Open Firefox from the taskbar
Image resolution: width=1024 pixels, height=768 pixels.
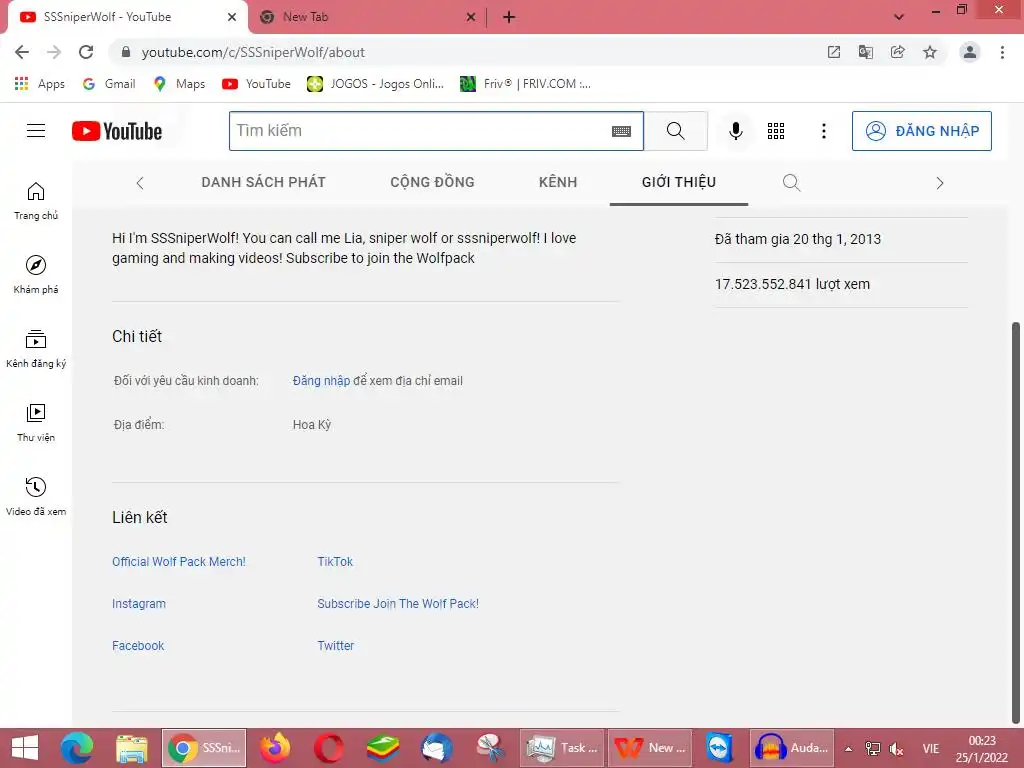click(275, 748)
